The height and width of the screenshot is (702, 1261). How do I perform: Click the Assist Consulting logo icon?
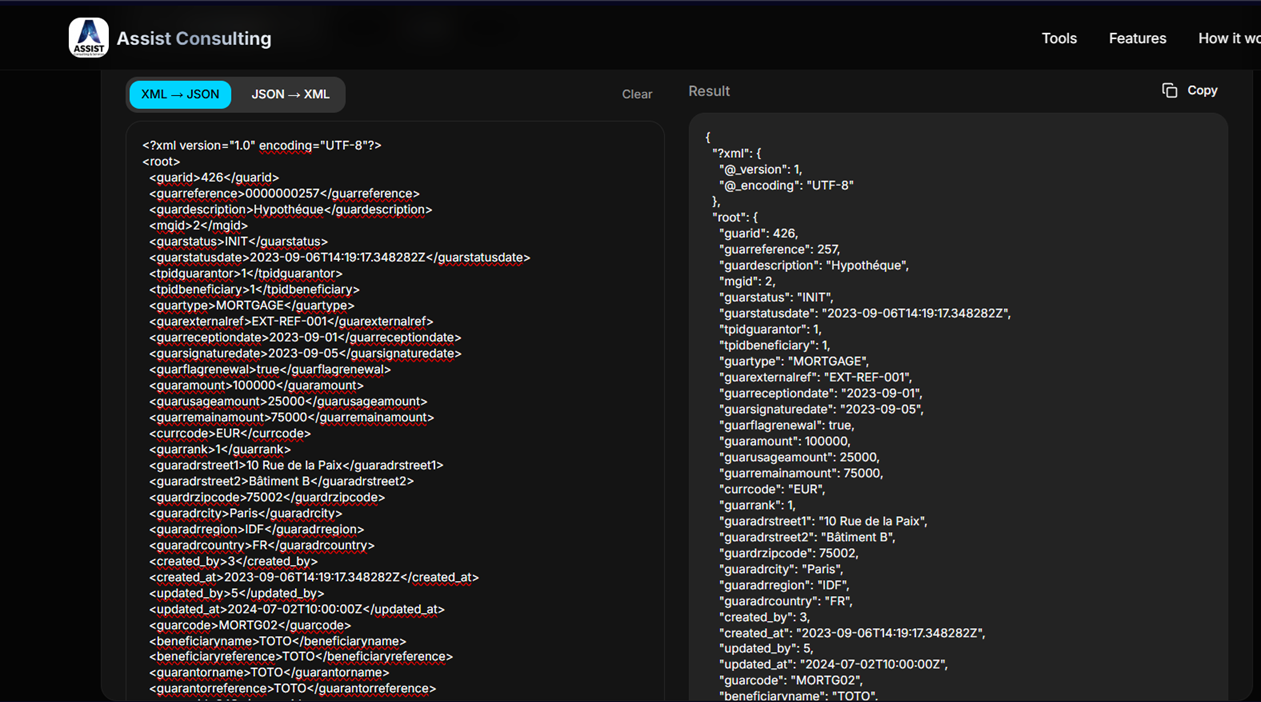88,38
